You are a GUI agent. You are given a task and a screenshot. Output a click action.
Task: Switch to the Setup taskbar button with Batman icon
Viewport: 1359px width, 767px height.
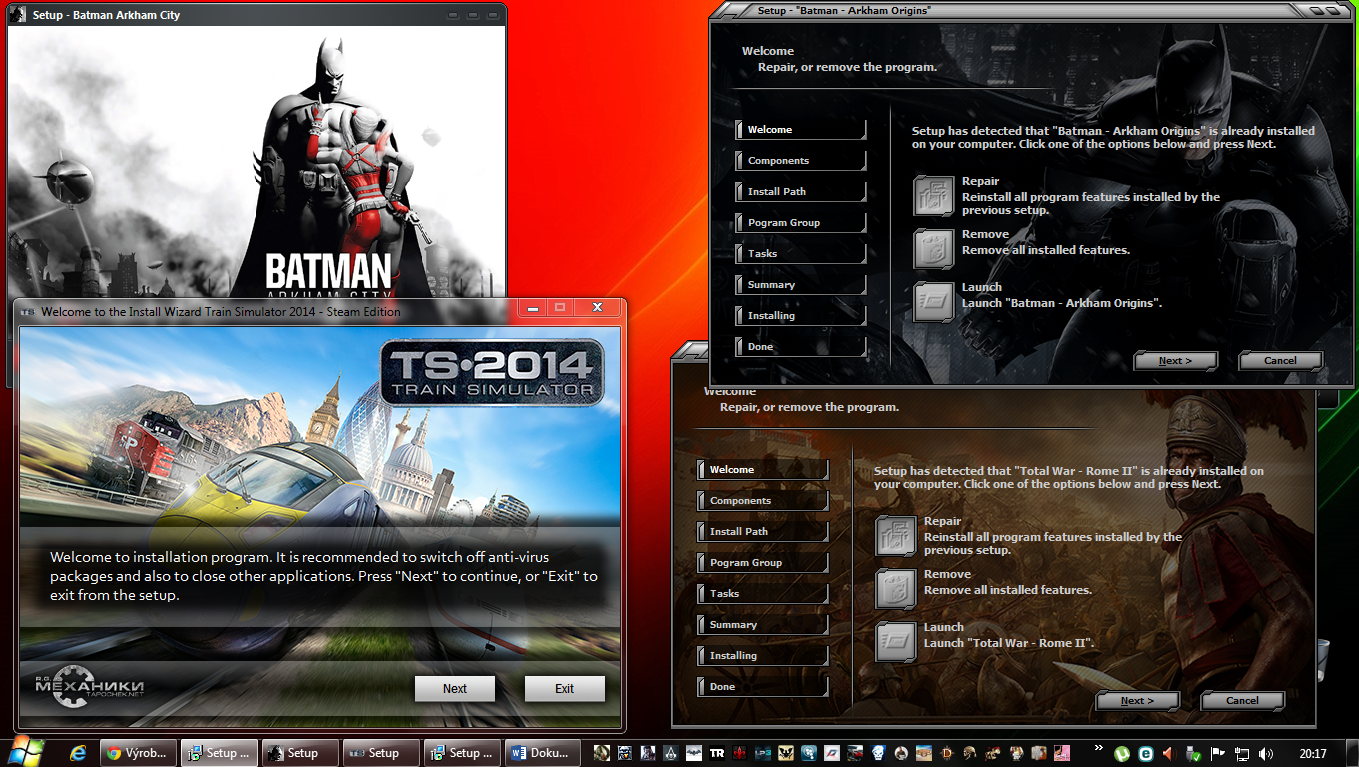[300, 753]
